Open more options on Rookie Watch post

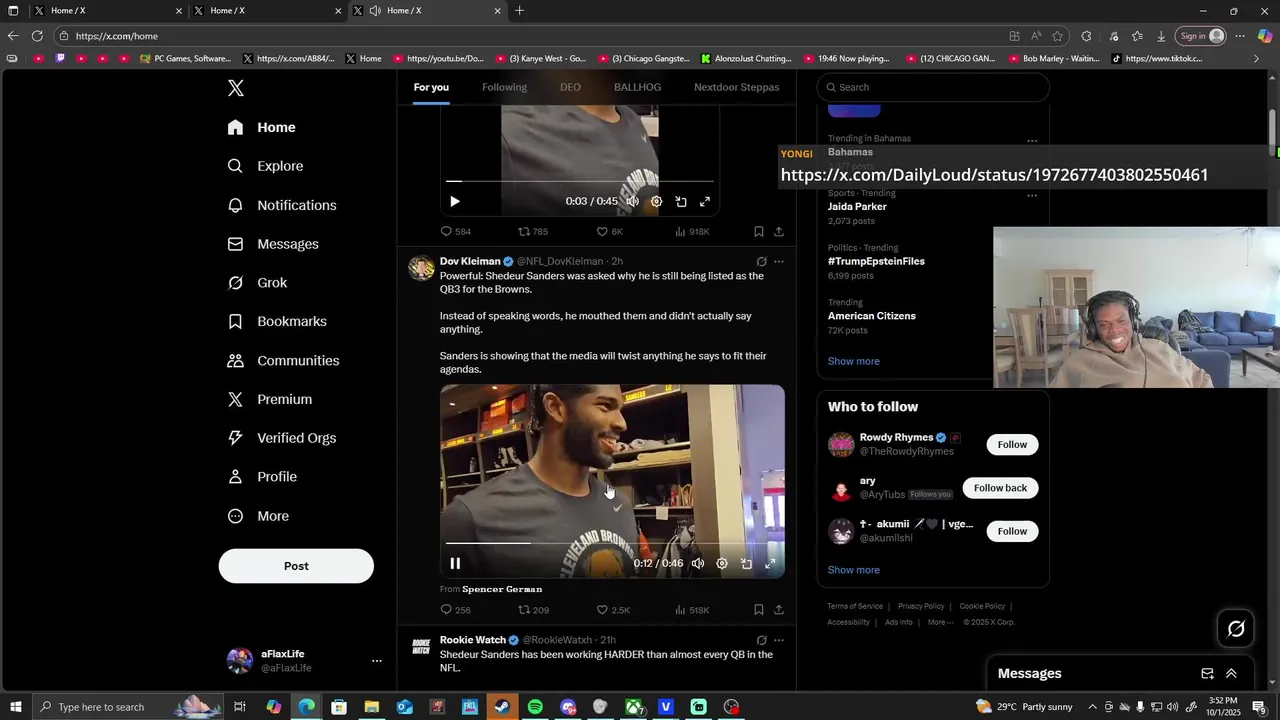coord(779,640)
